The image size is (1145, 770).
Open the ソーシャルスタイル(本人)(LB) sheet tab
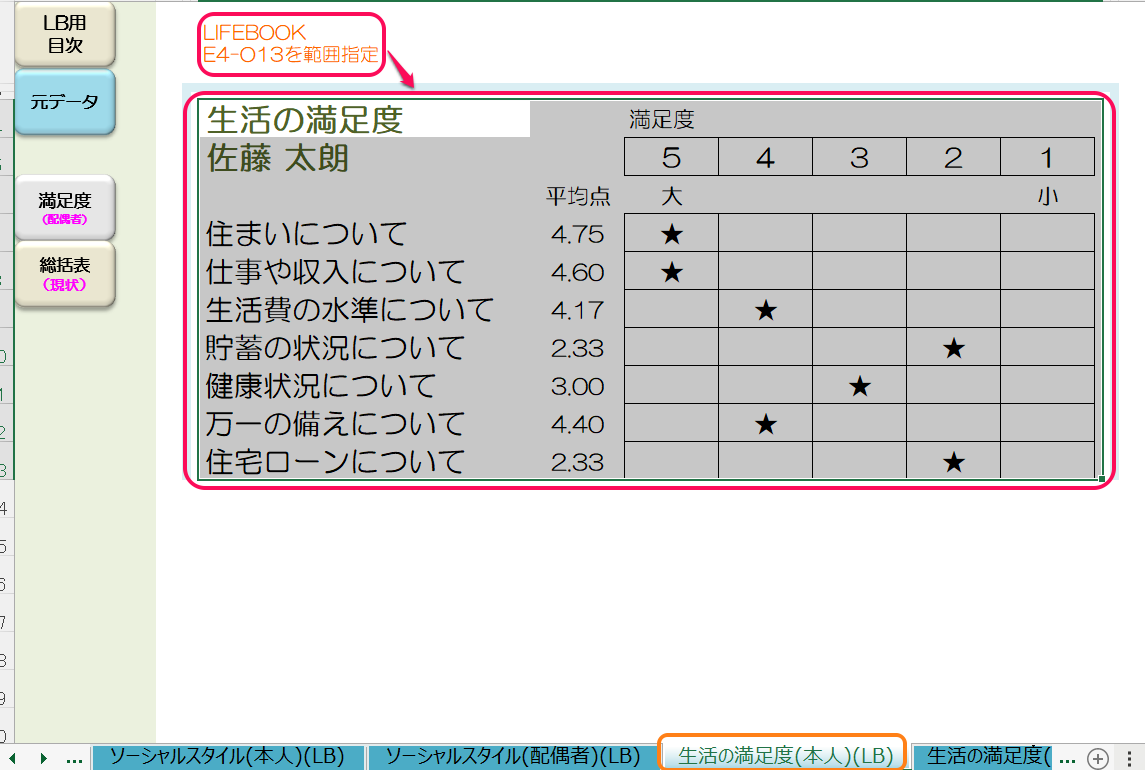click(x=227, y=757)
